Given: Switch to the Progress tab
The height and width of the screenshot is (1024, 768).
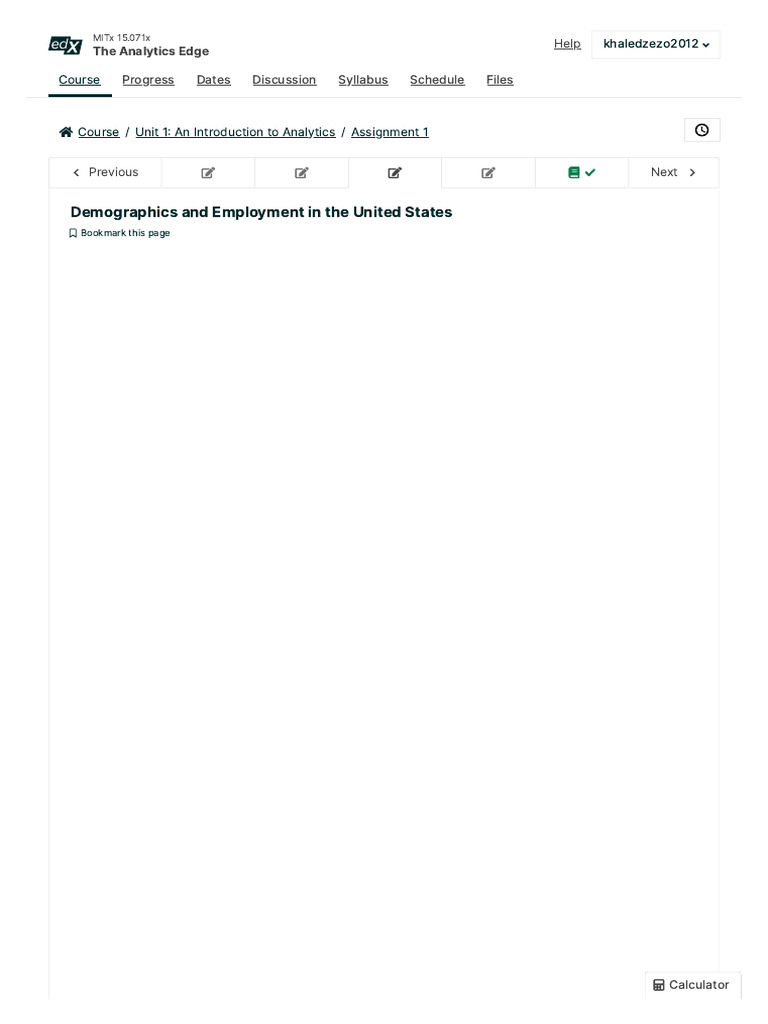Looking at the screenshot, I should click(x=148, y=80).
